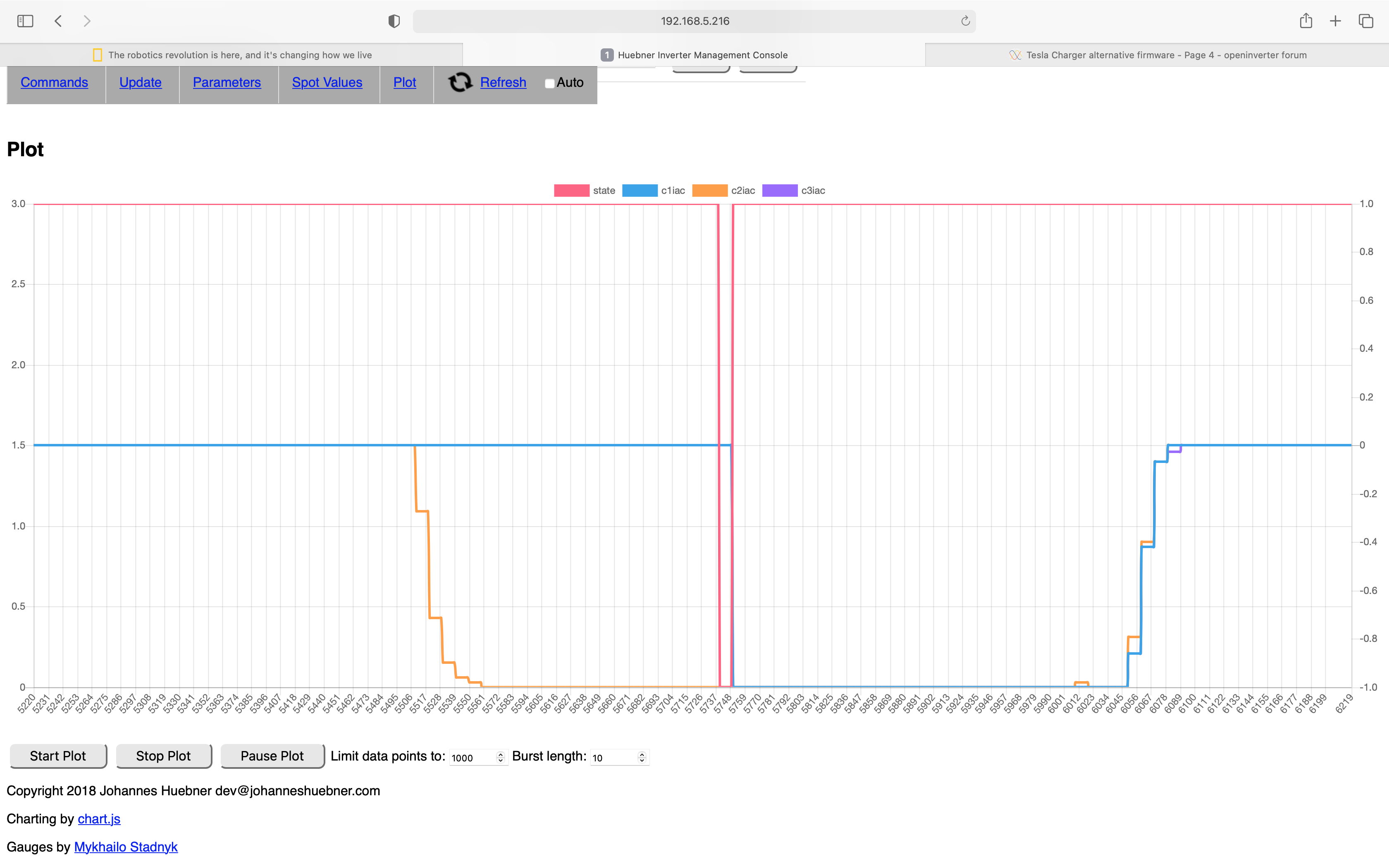Click the privacy shield icon
Screen dimensions: 1389x868
click(394, 21)
